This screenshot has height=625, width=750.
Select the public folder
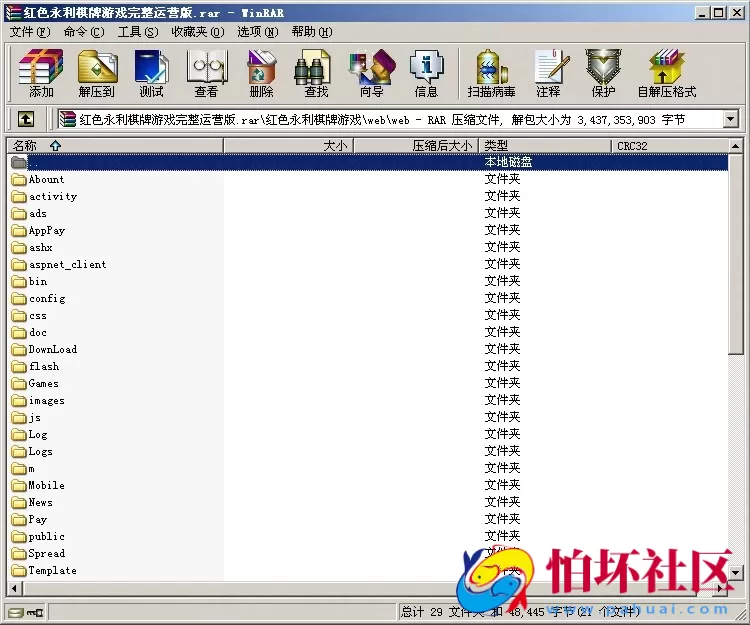coord(38,537)
